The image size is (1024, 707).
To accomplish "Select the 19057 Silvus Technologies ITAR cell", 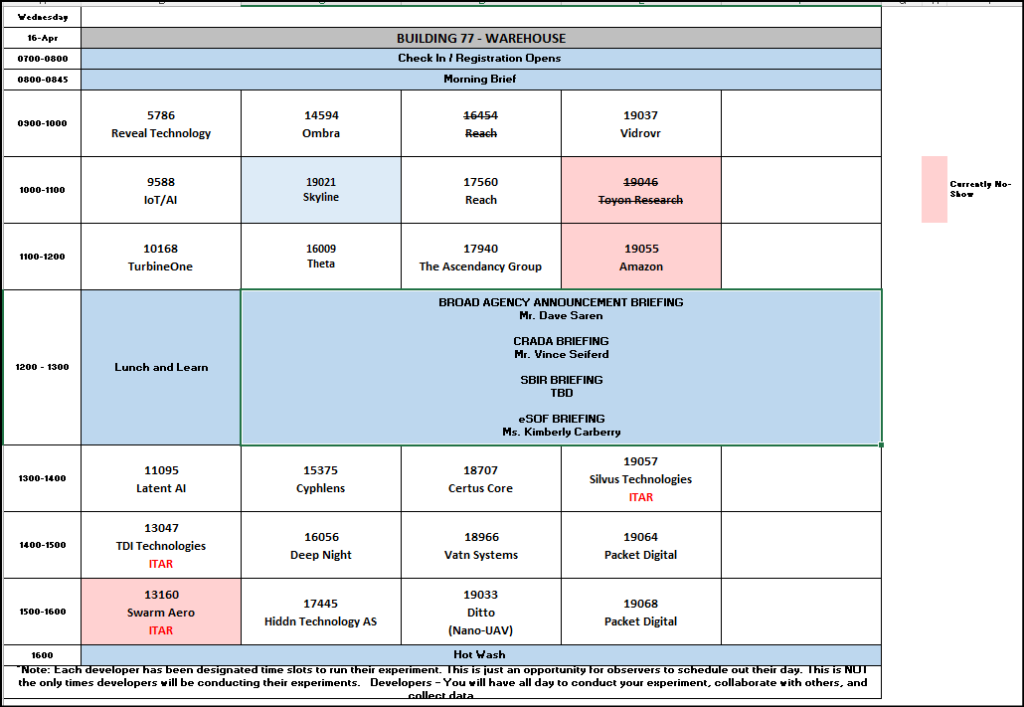I will pyautogui.click(x=641, y=479).
